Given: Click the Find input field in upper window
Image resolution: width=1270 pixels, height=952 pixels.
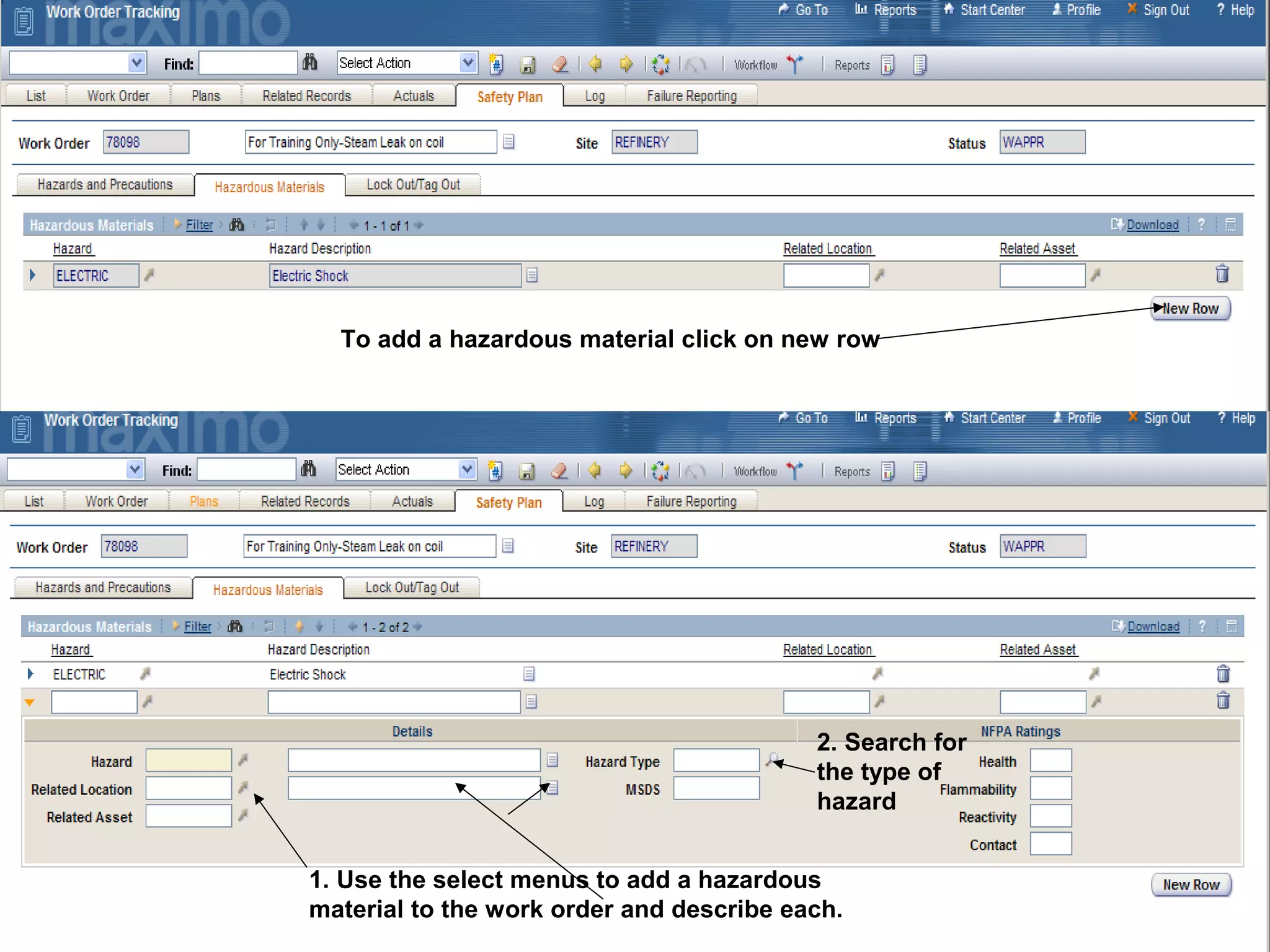Looking at the screenshot, I should click(248, 63).
